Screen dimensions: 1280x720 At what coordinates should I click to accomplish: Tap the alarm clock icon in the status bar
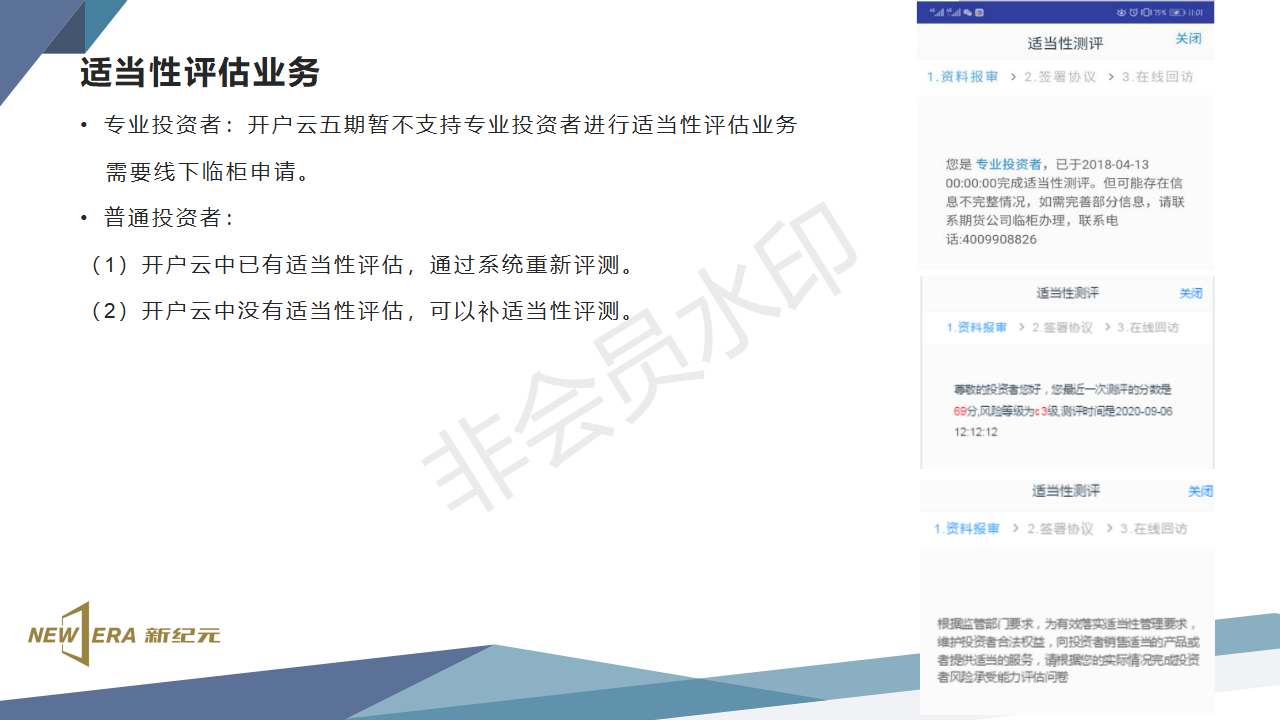click(1133, 12)
